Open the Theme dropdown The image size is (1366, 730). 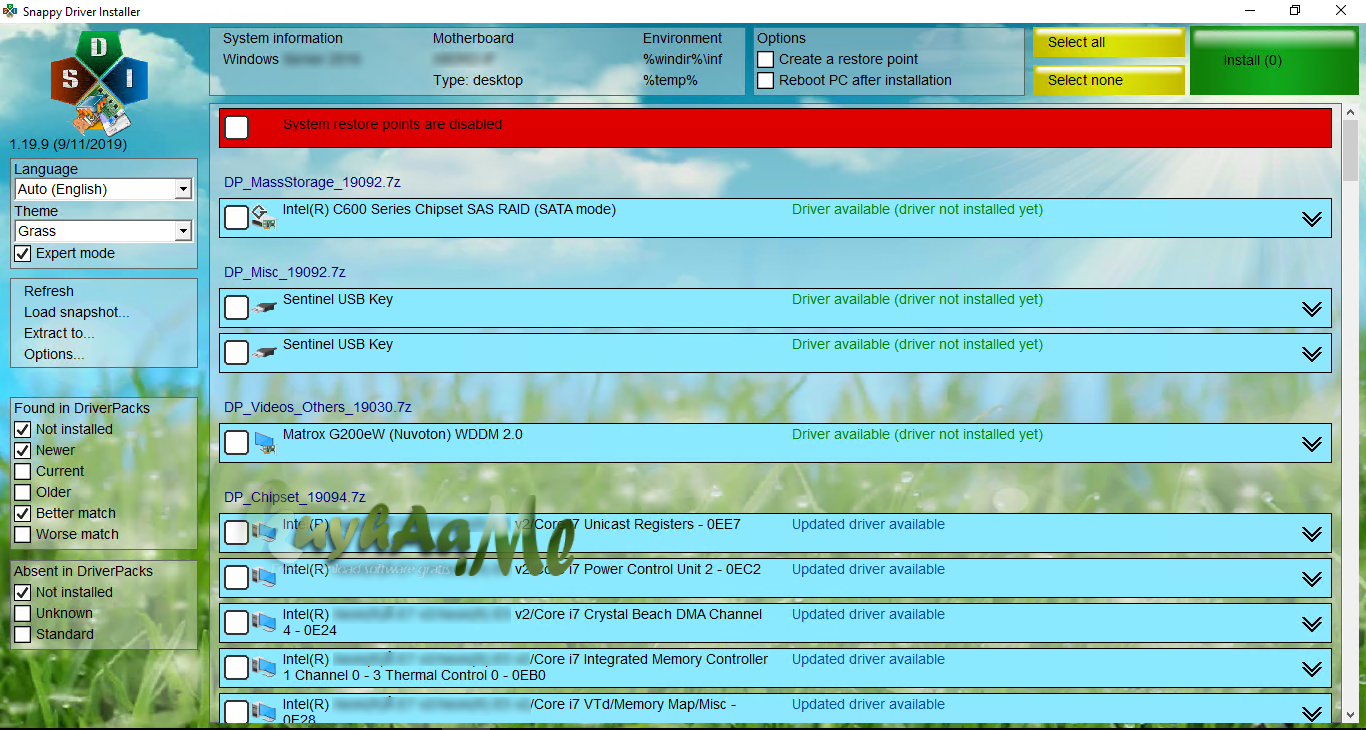[x=183, y=231]
